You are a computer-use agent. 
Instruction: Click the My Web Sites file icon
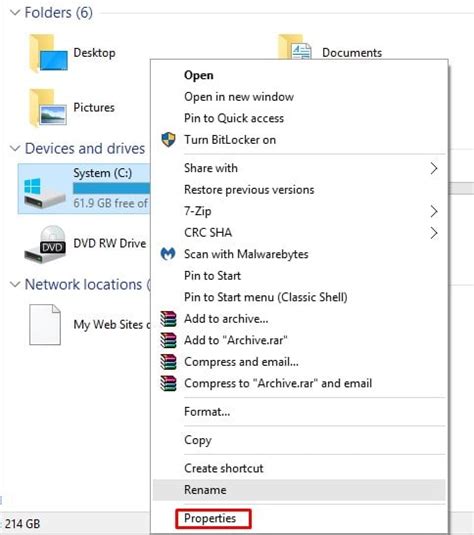45,324
